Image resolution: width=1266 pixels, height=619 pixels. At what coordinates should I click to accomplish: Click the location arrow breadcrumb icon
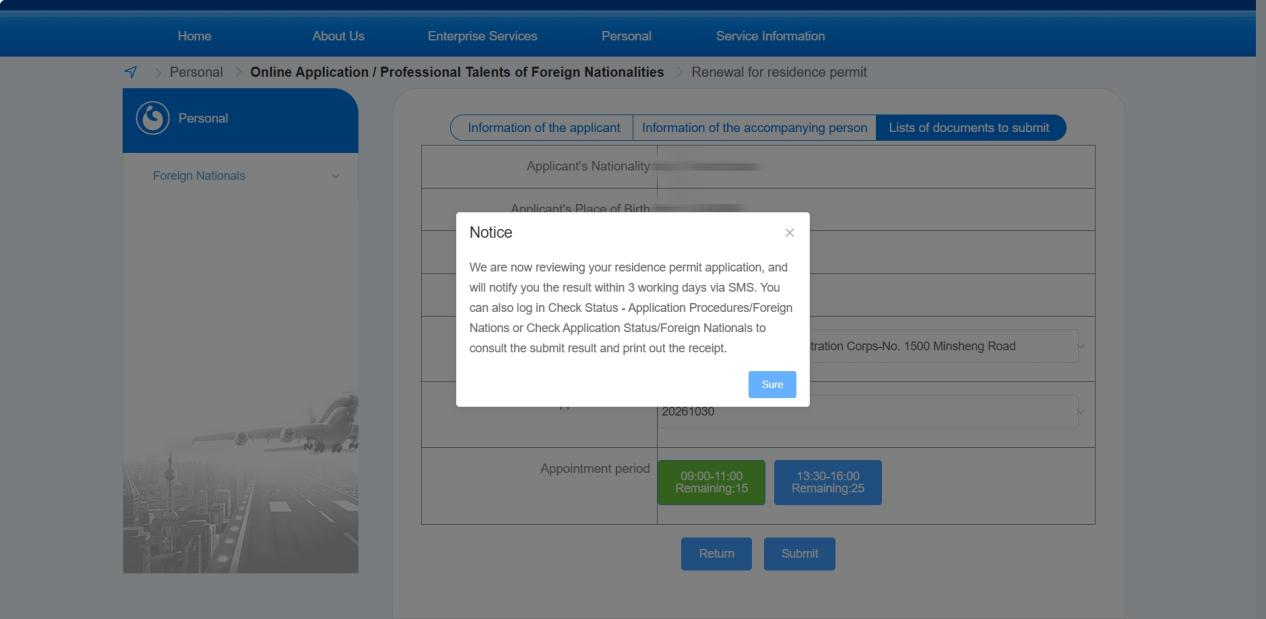point(130,72)
